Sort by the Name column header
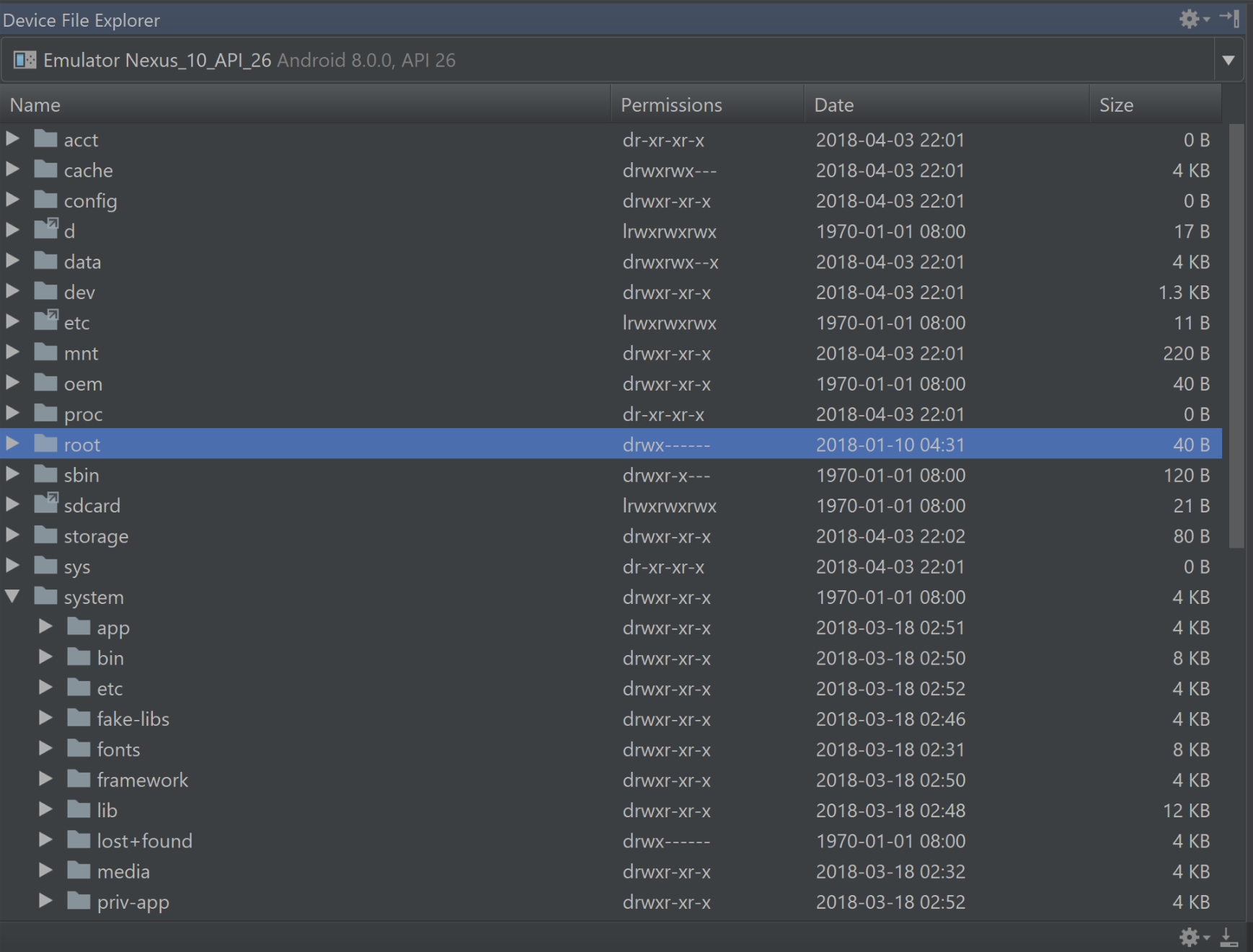Screen dimensions: 1253x952 coord(306,104)
